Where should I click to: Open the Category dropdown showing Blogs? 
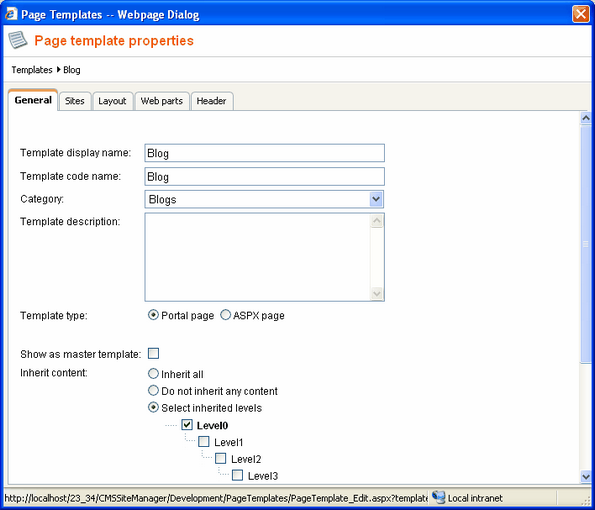[264, 199]
